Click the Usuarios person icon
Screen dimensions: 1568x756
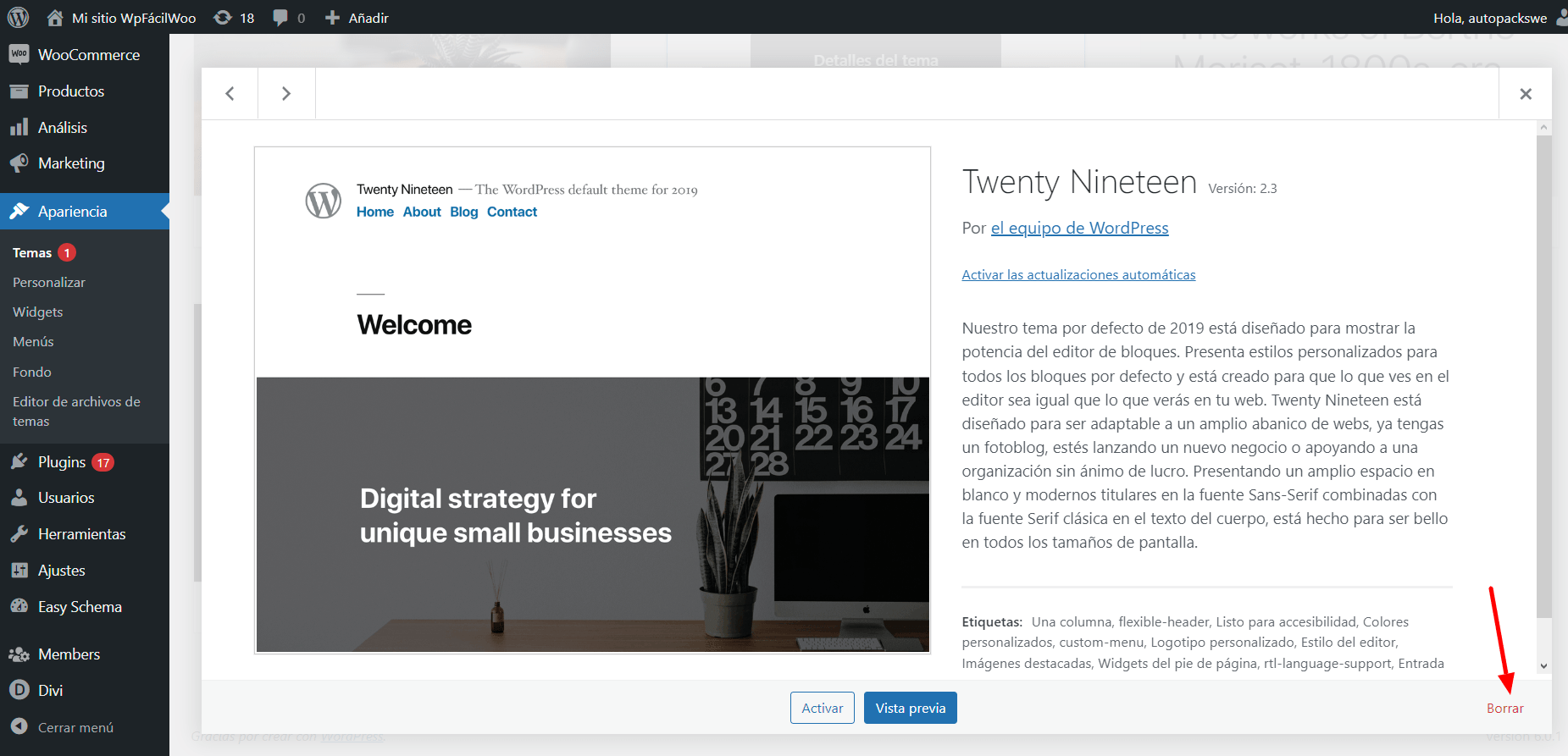19,498
